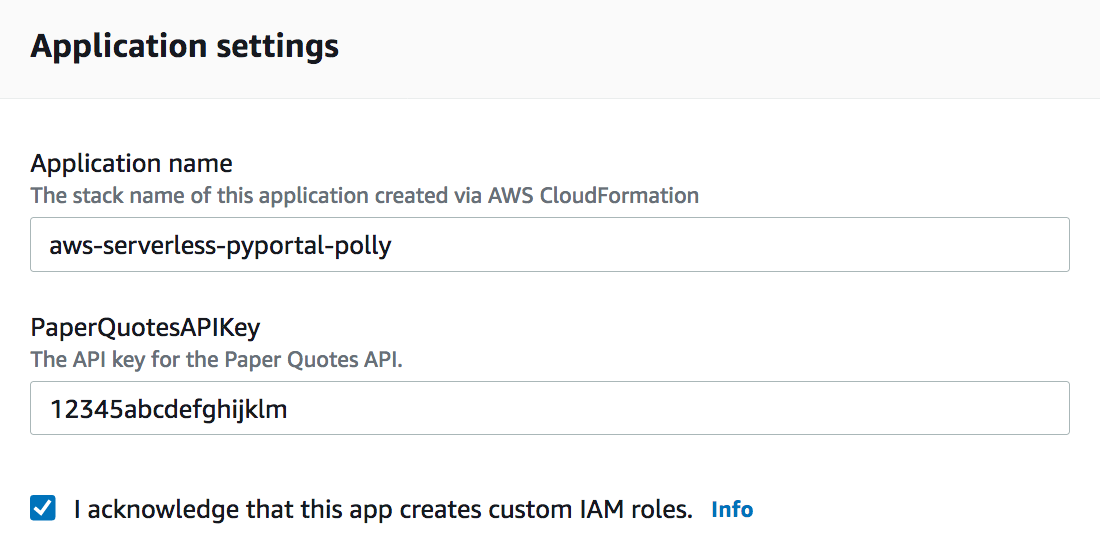This screenshot has height=548, width=1100.
Task: Click the empty right end of Application name field
Action: pyautogui.click(x=900, y=245)
